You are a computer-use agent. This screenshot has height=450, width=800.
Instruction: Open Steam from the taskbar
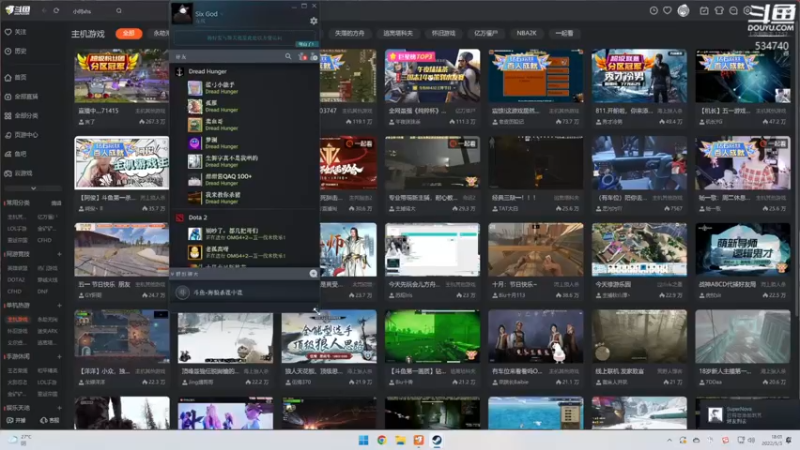(x=437, y=440)
